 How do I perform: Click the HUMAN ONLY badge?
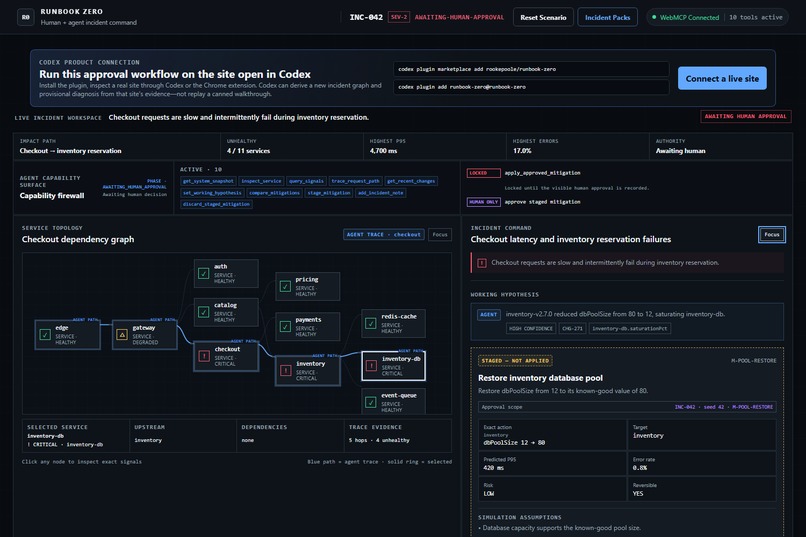point(483,202)
